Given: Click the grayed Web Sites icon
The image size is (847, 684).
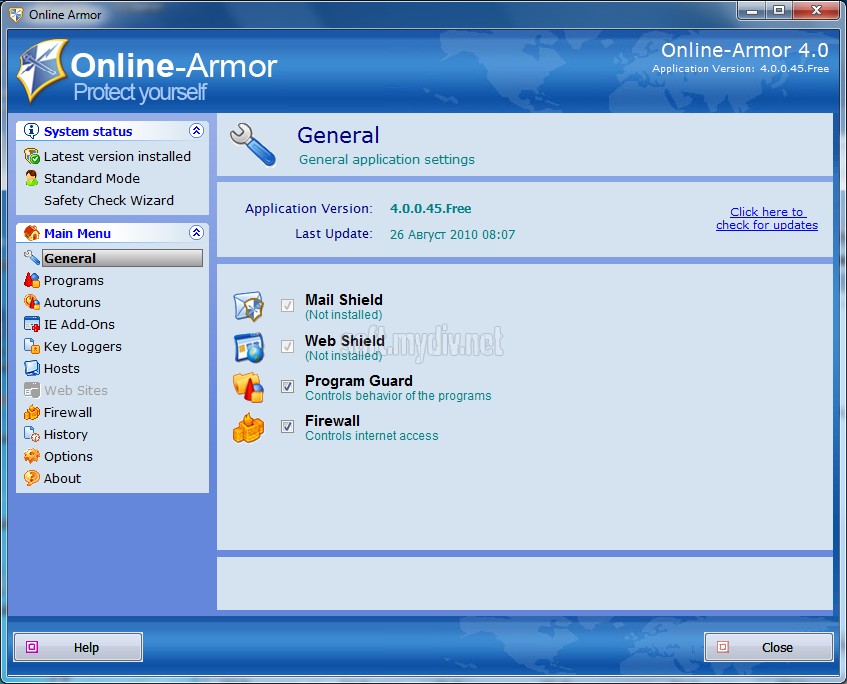Looking at the screenshot, I should coord(32,390).
